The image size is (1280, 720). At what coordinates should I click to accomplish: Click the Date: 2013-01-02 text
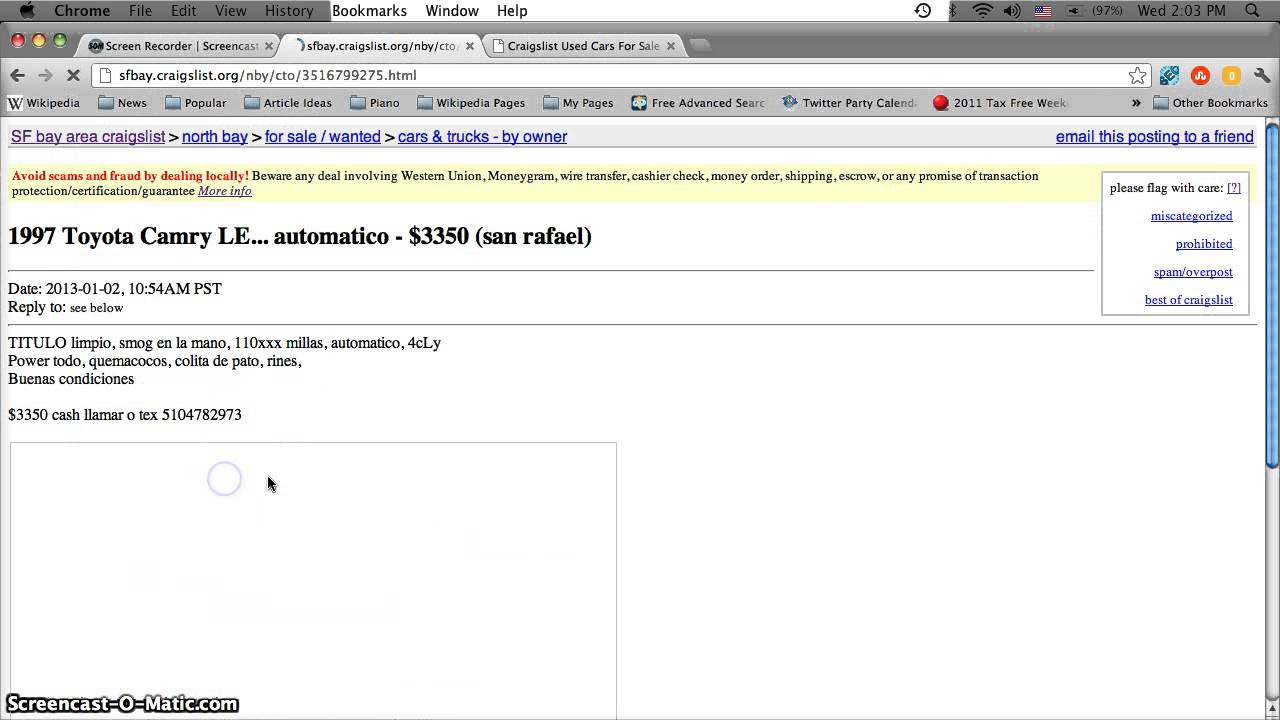click(115, 289)
